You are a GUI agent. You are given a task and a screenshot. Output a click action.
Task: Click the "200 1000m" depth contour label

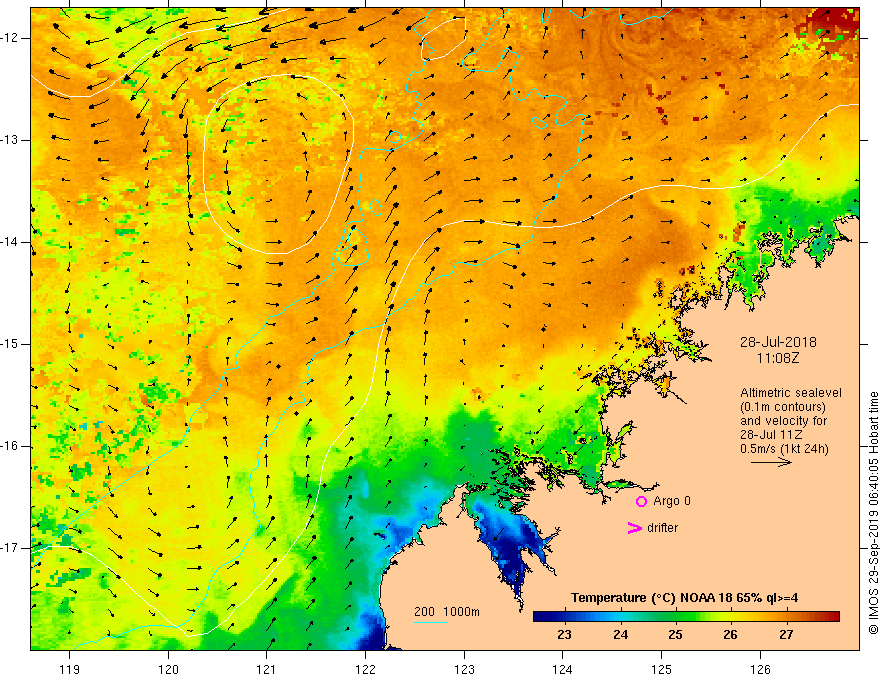pyautogui.click(x=447, y=612)
